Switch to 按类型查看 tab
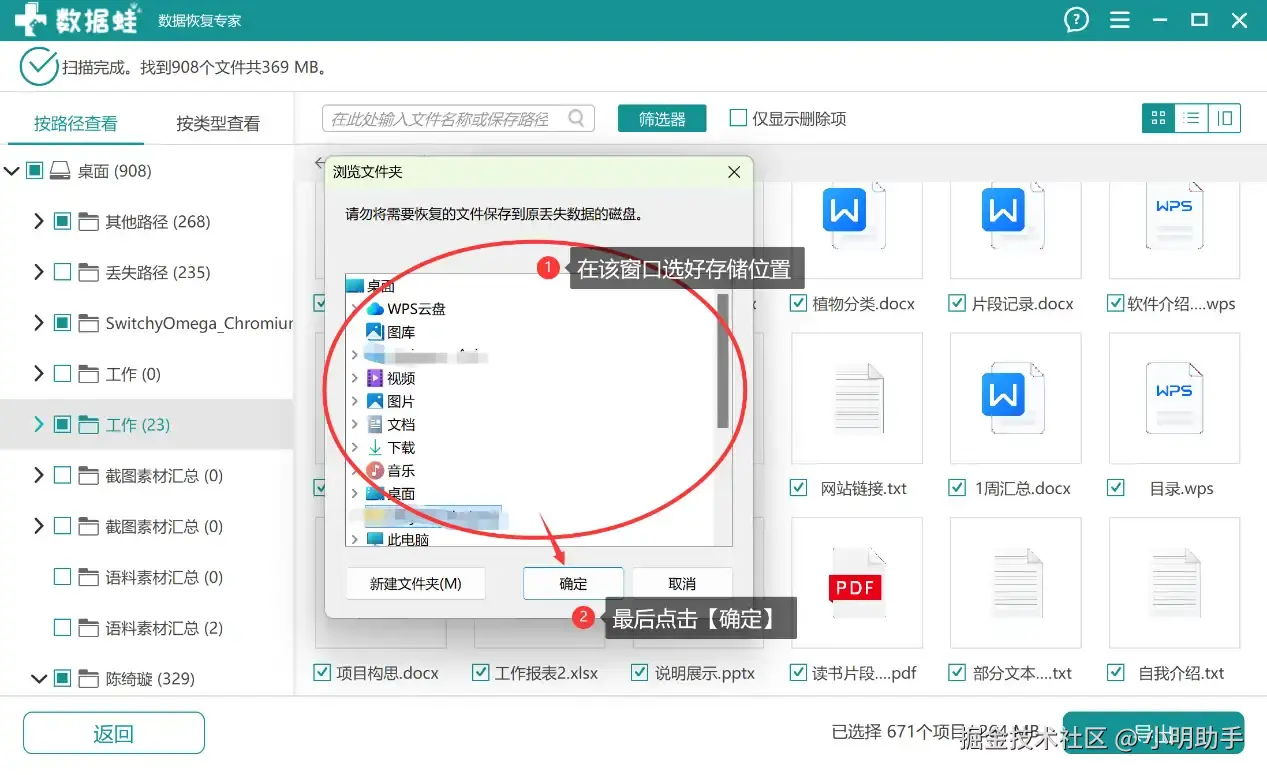Image resolution: width=1267 pixels, height=775 pixels. pyautogui.click(x=218, y=123)
